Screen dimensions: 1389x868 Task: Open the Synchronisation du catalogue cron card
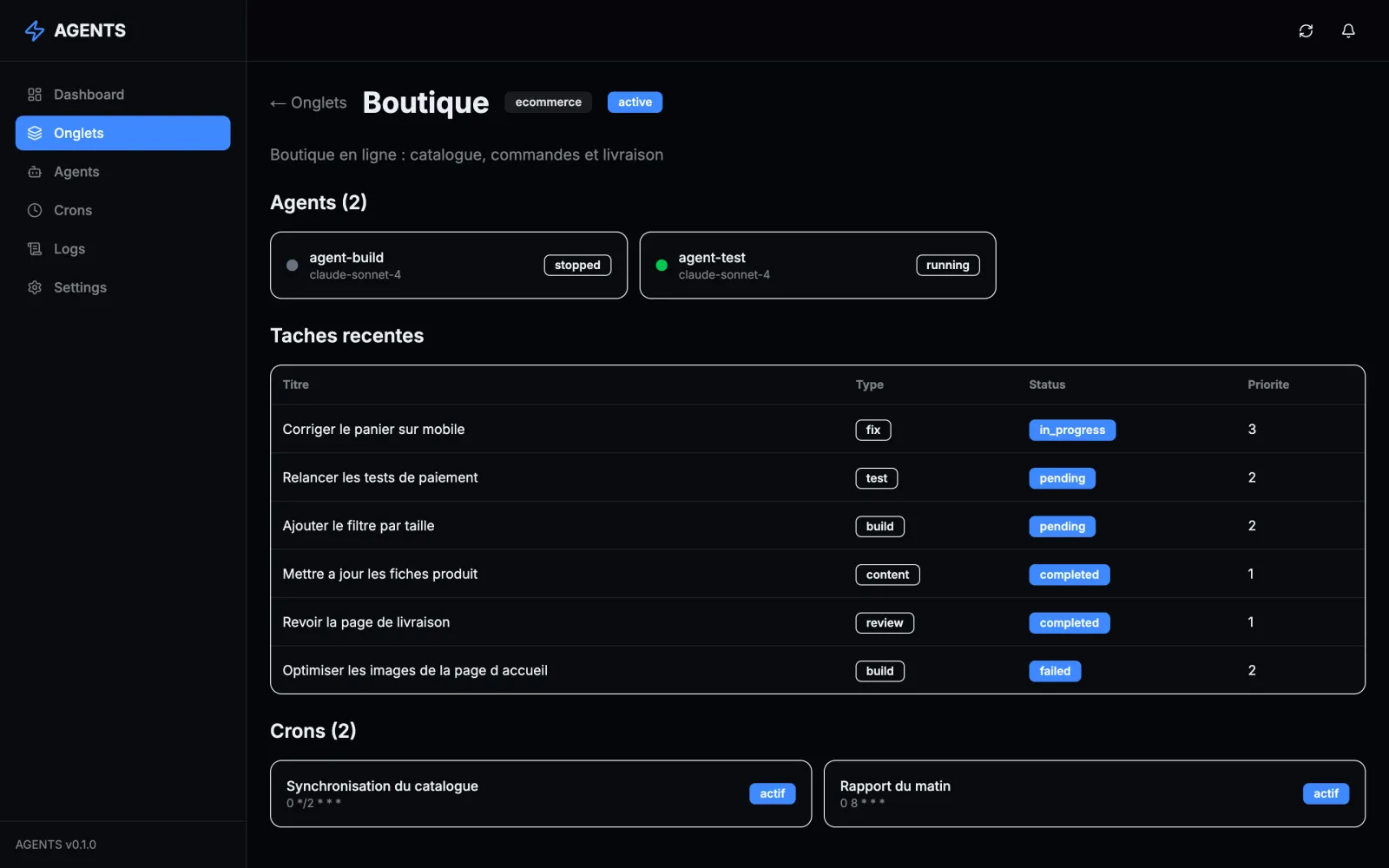coord(541,794)
